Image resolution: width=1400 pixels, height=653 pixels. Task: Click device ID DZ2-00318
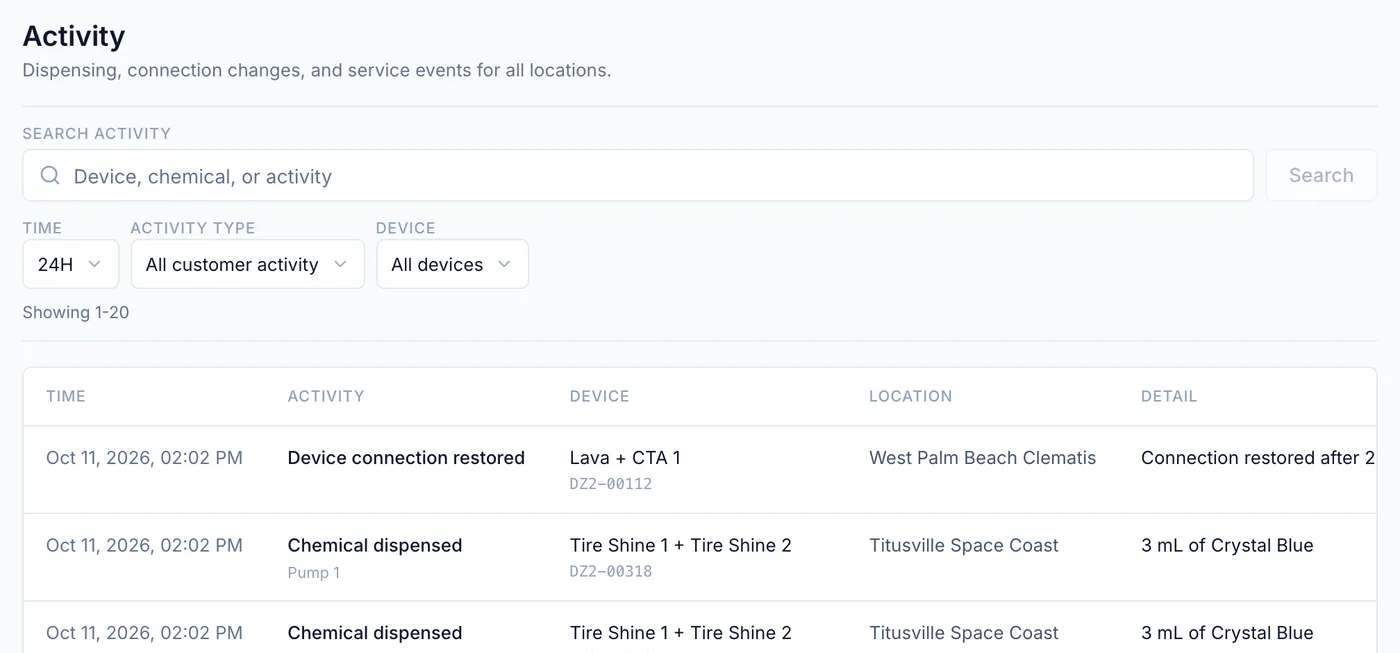click(611, 572)
